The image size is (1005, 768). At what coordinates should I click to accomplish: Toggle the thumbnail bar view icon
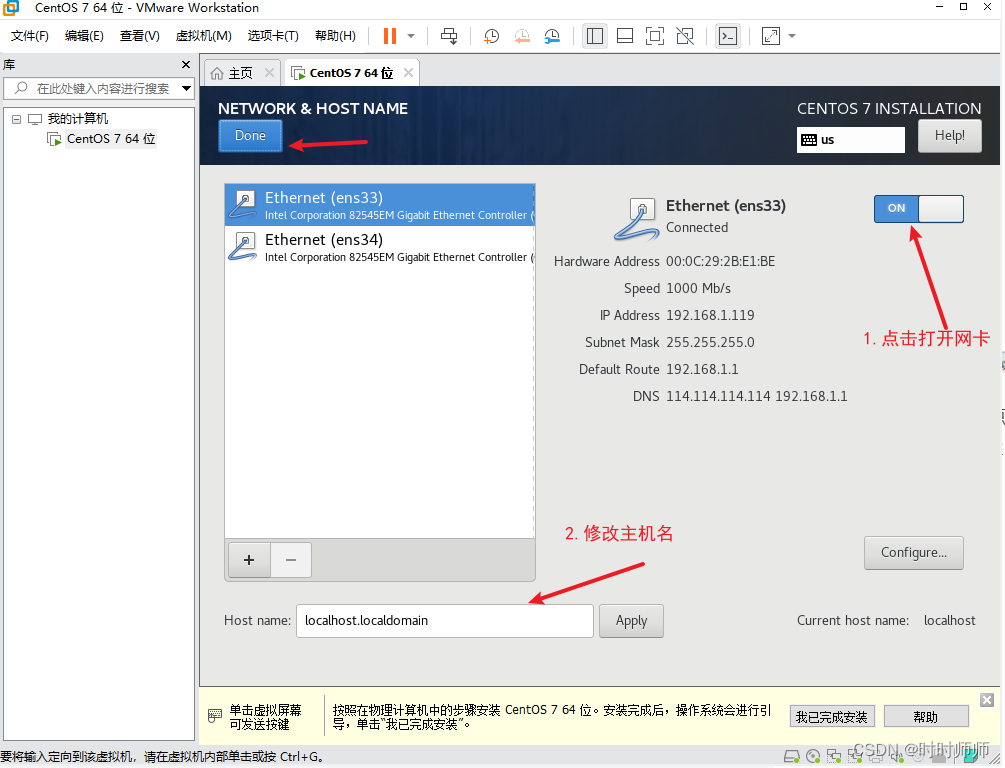click(625, 36)
